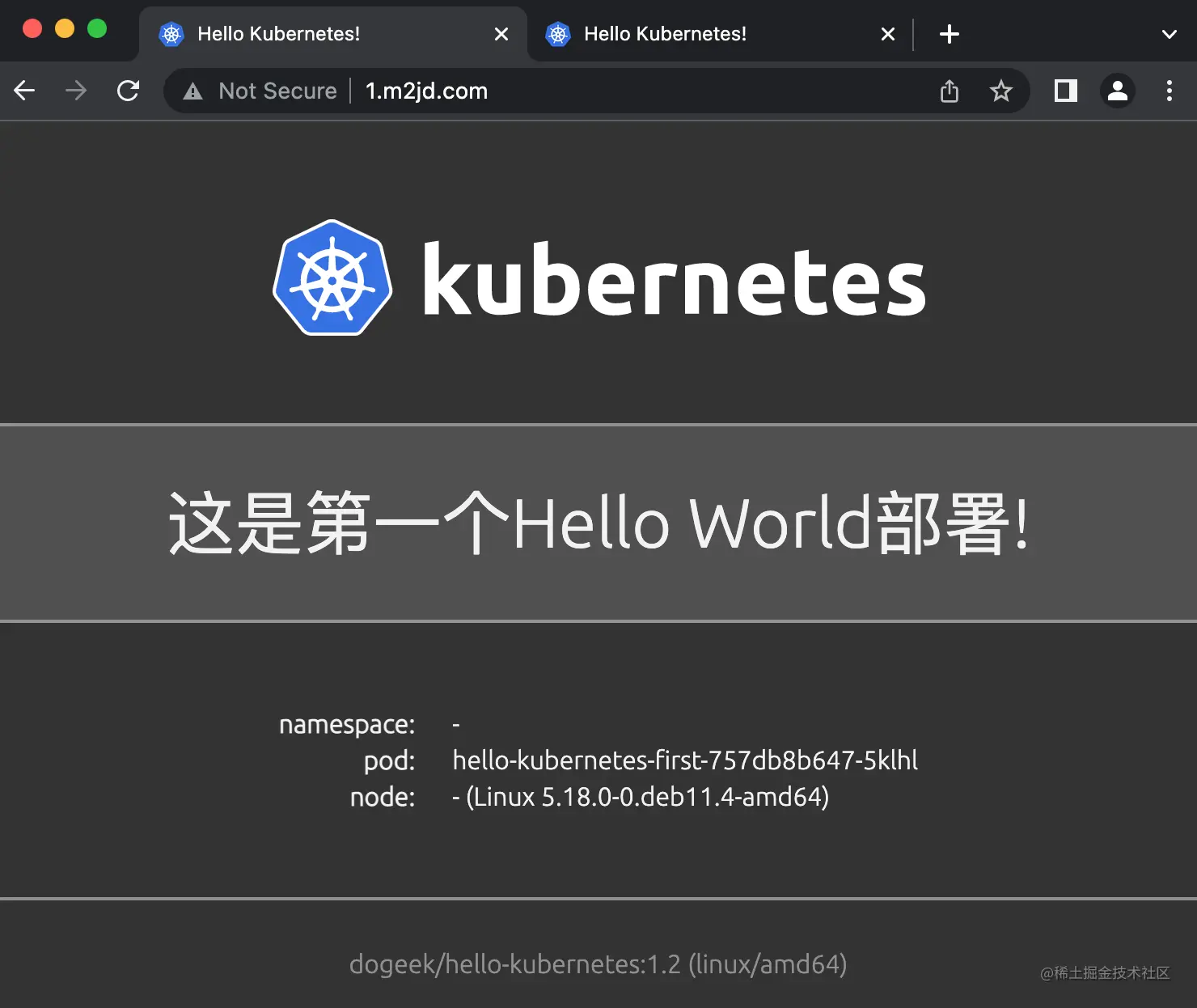This screenshot has width=1197, height=1008.
Task: Open the Chrome three-dot menu
Action: tap(1170, 91)
